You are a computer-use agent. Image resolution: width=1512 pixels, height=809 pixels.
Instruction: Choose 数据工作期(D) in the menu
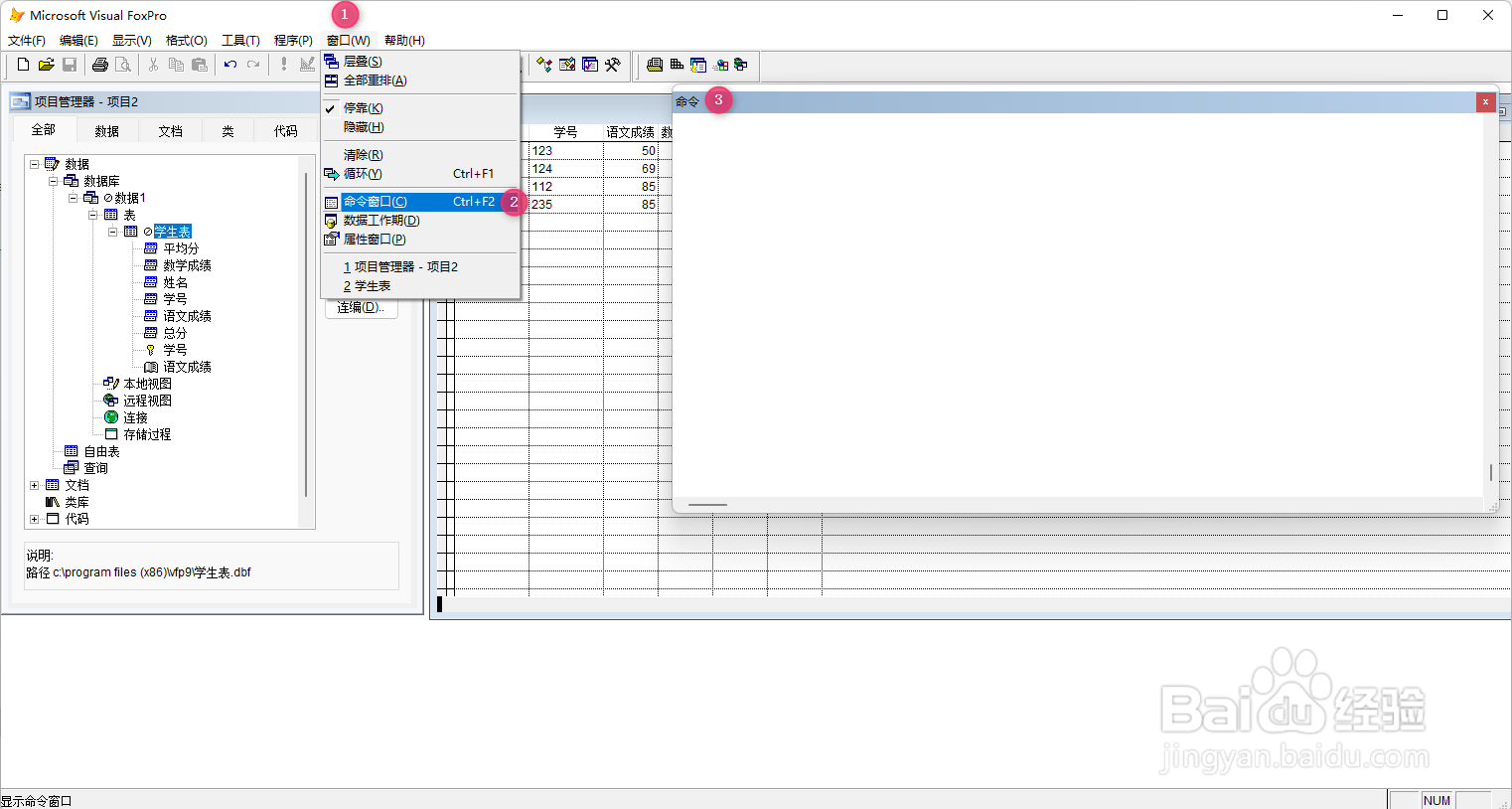420,221
